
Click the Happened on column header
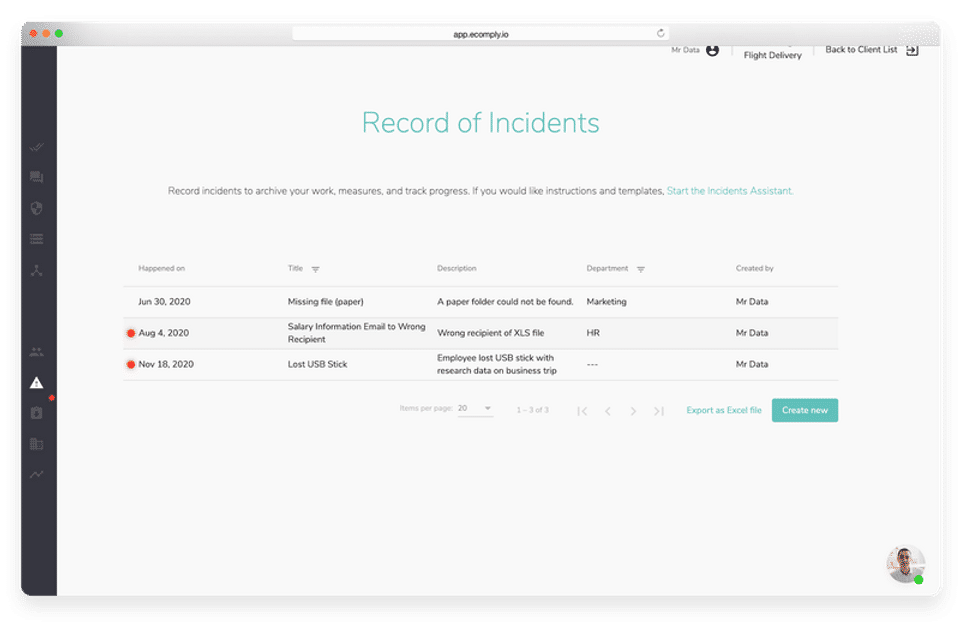(162, 268)
